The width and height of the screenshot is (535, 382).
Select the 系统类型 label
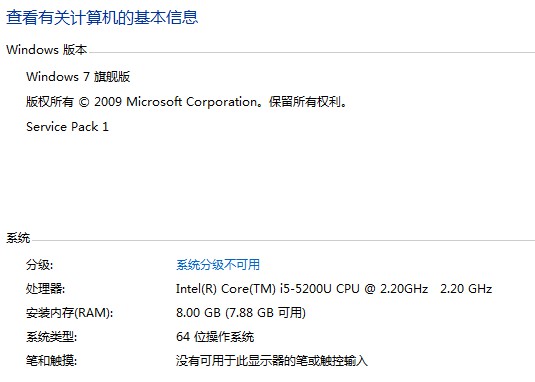coord(52,337)
